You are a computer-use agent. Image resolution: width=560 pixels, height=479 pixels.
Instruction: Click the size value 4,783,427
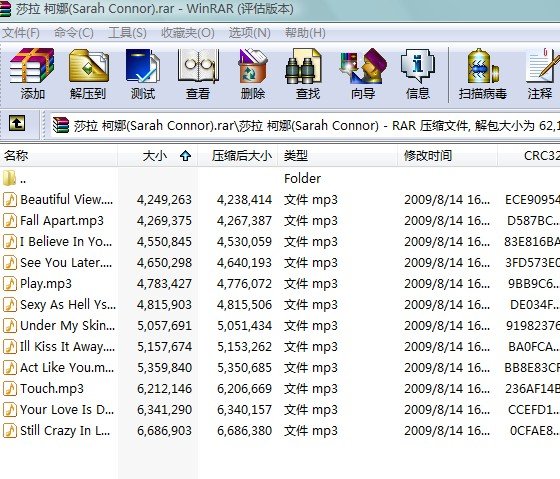(164, 284)
